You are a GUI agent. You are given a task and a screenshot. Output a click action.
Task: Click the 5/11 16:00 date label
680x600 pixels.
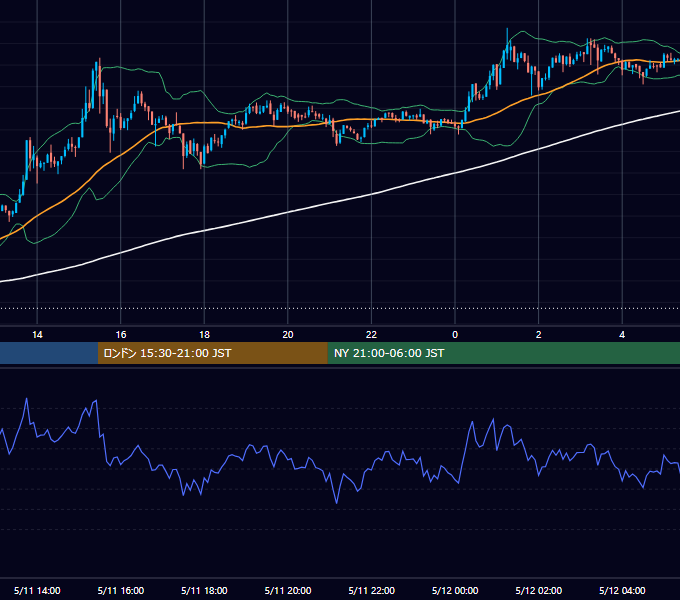click(x=121, y=590)
